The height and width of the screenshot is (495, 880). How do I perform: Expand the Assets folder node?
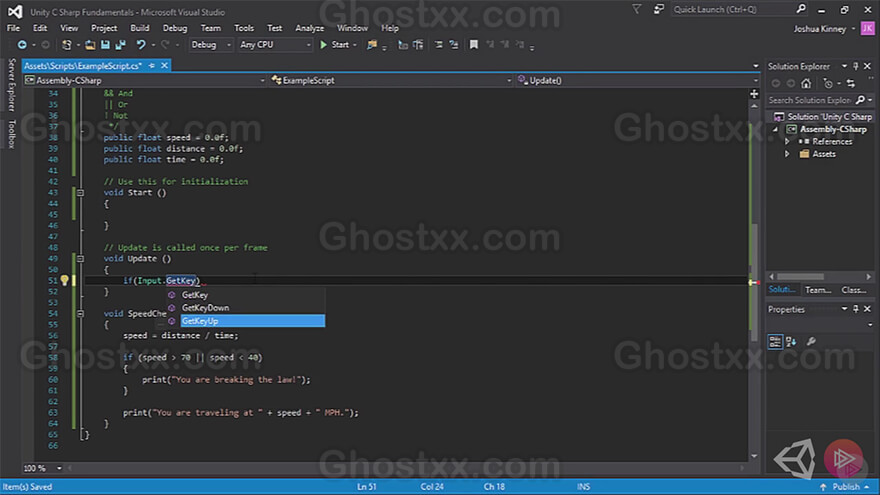[x=787, y=154]
